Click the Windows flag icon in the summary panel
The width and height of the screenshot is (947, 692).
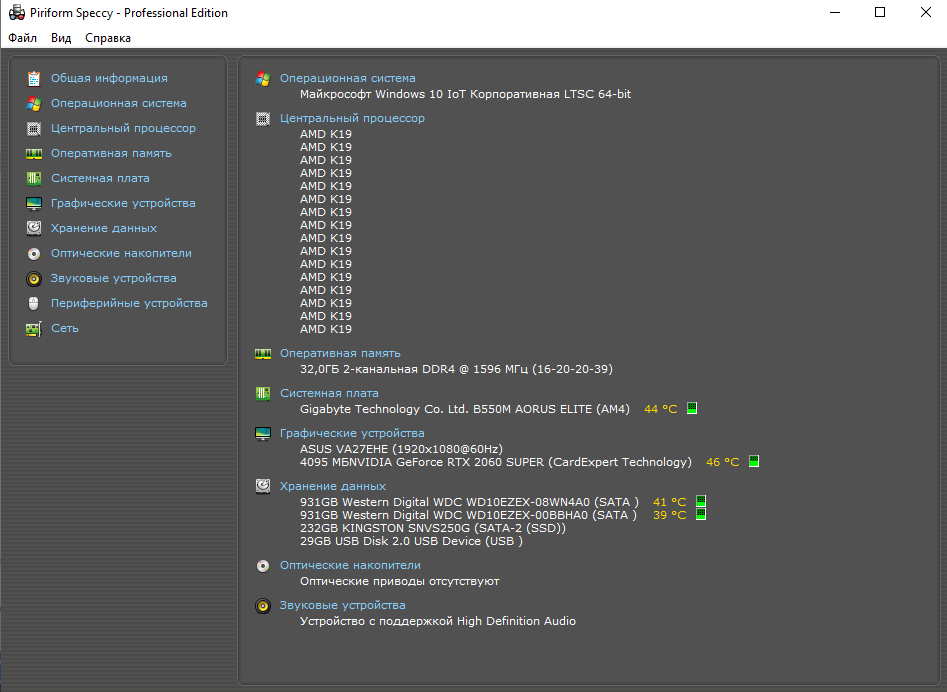(263, 78)
